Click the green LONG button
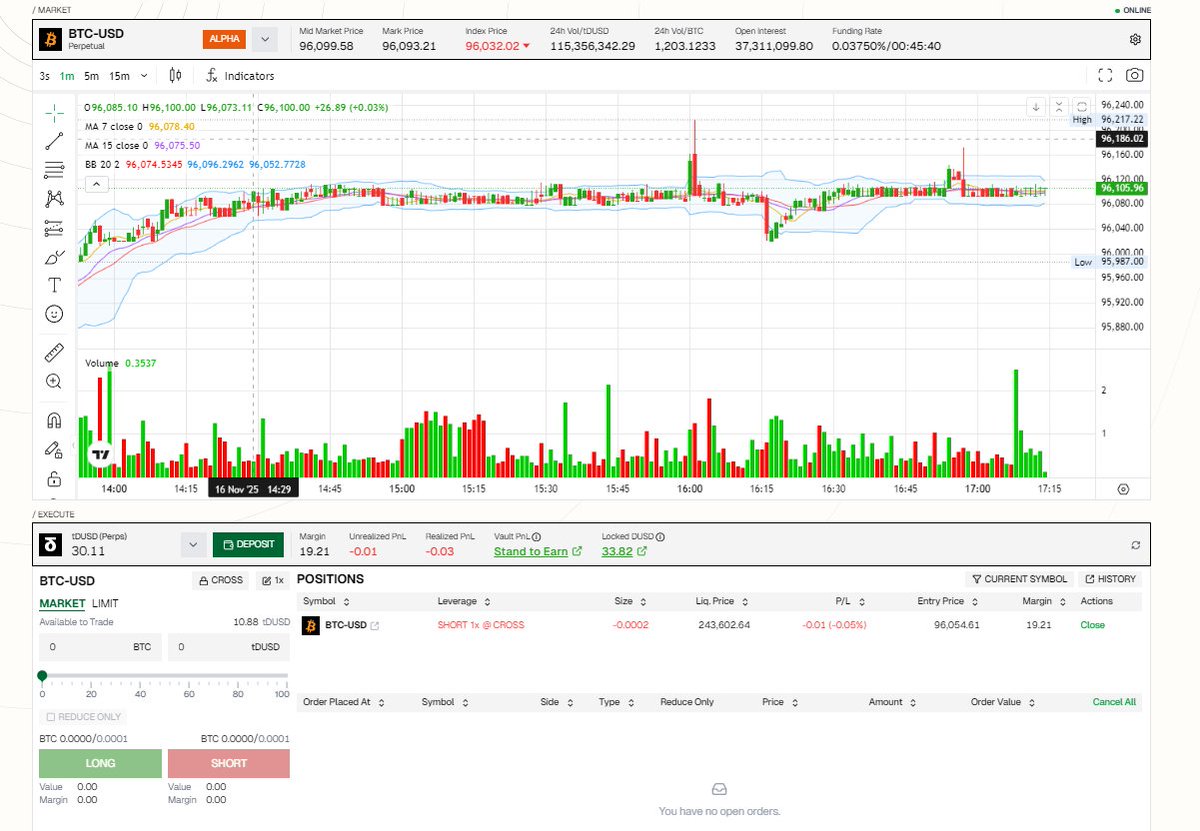 click(x=100, y=763)
